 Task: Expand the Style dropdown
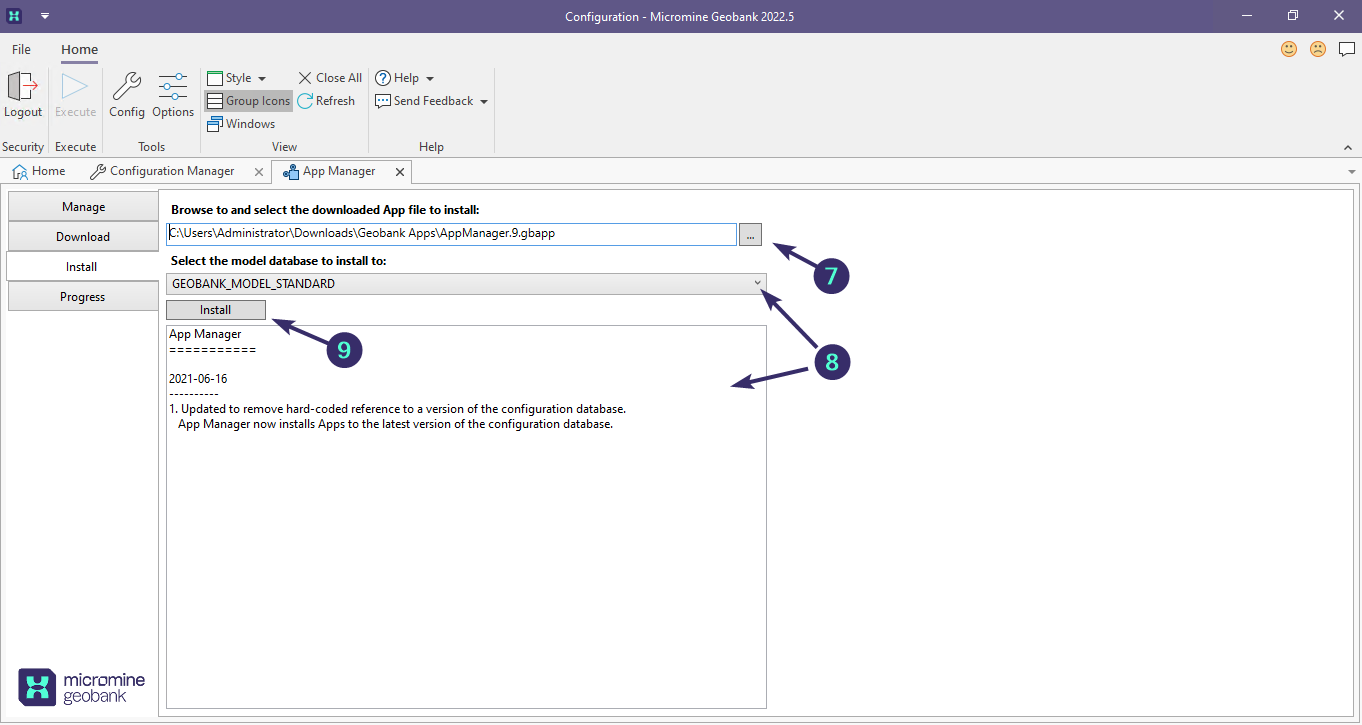[237, 78]
